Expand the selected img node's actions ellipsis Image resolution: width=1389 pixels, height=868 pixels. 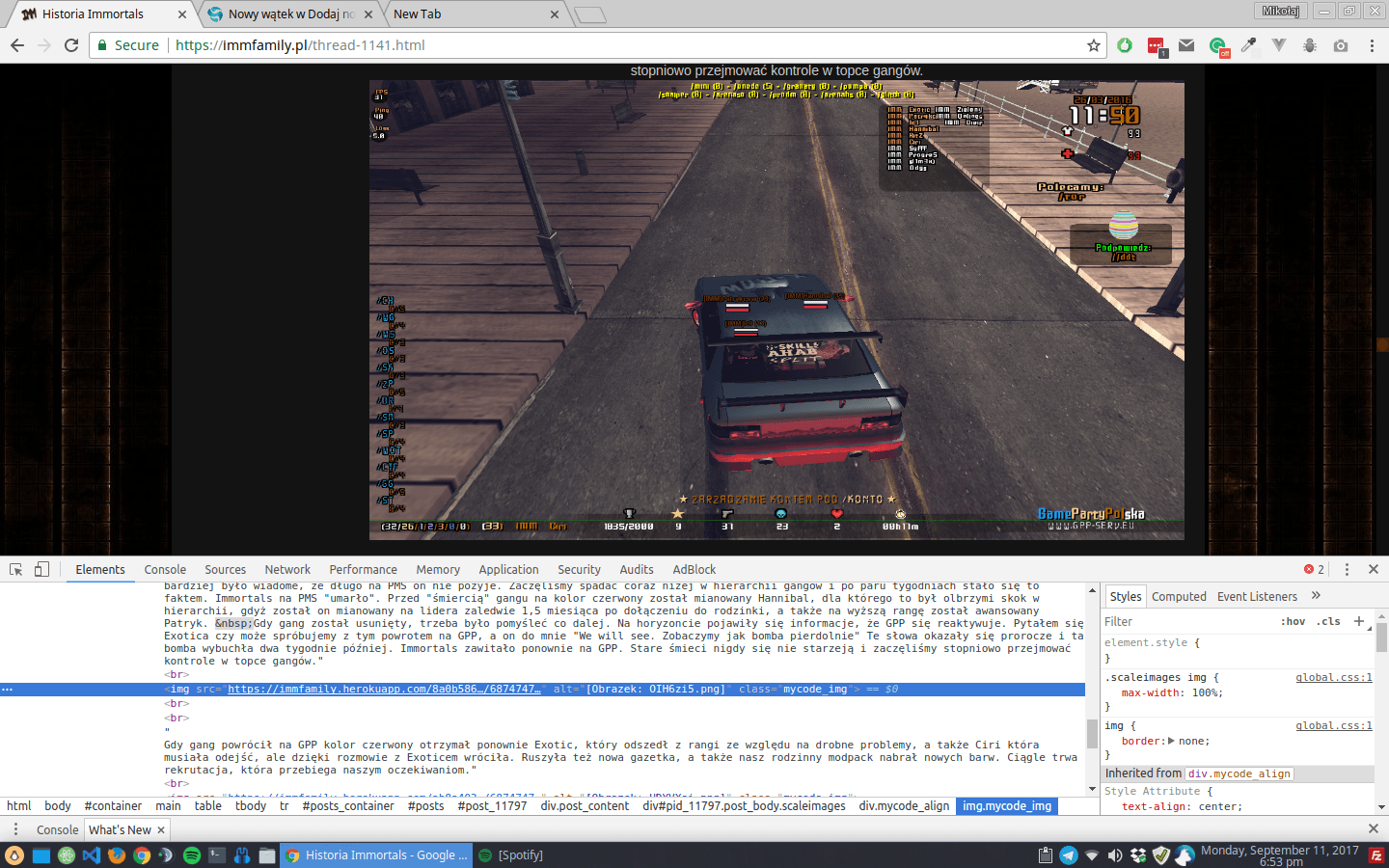pyautogui.click(x=7, y=690)
